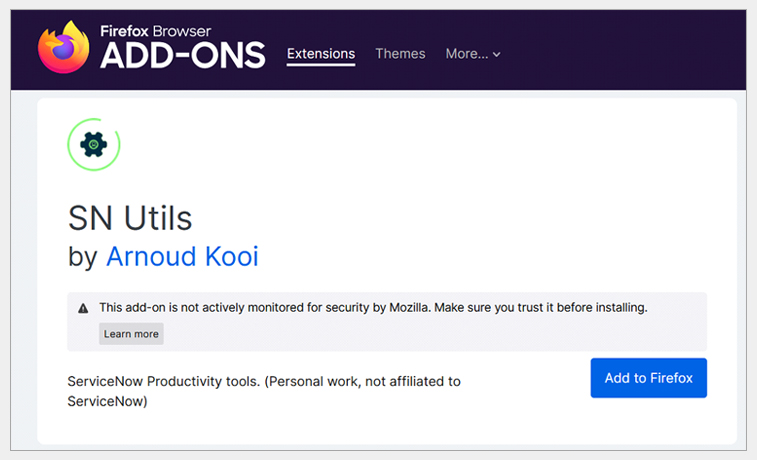Click empty area of the purple header bar

coord(620,52)
